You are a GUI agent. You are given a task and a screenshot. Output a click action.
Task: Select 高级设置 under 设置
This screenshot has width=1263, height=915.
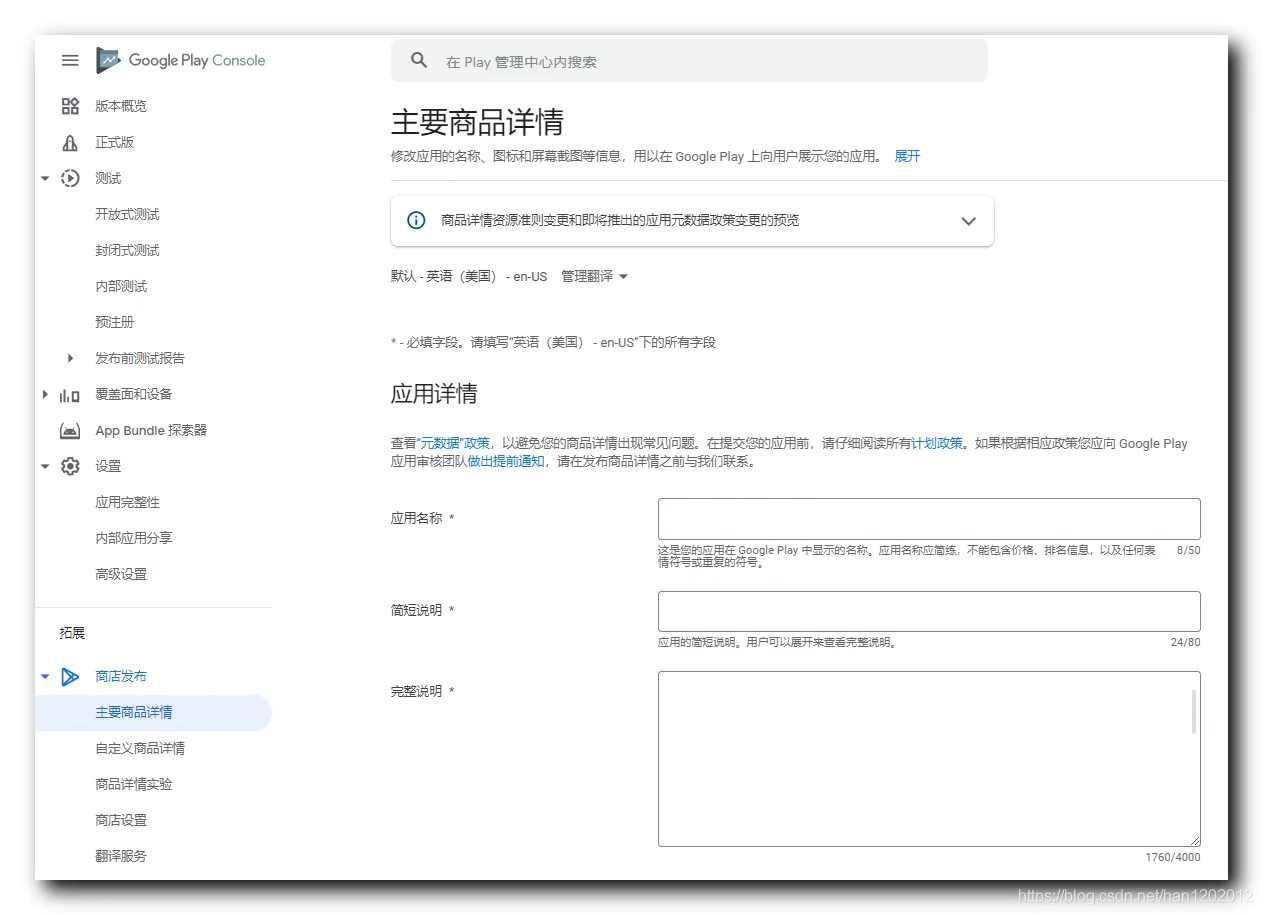[x=121, y=574]
